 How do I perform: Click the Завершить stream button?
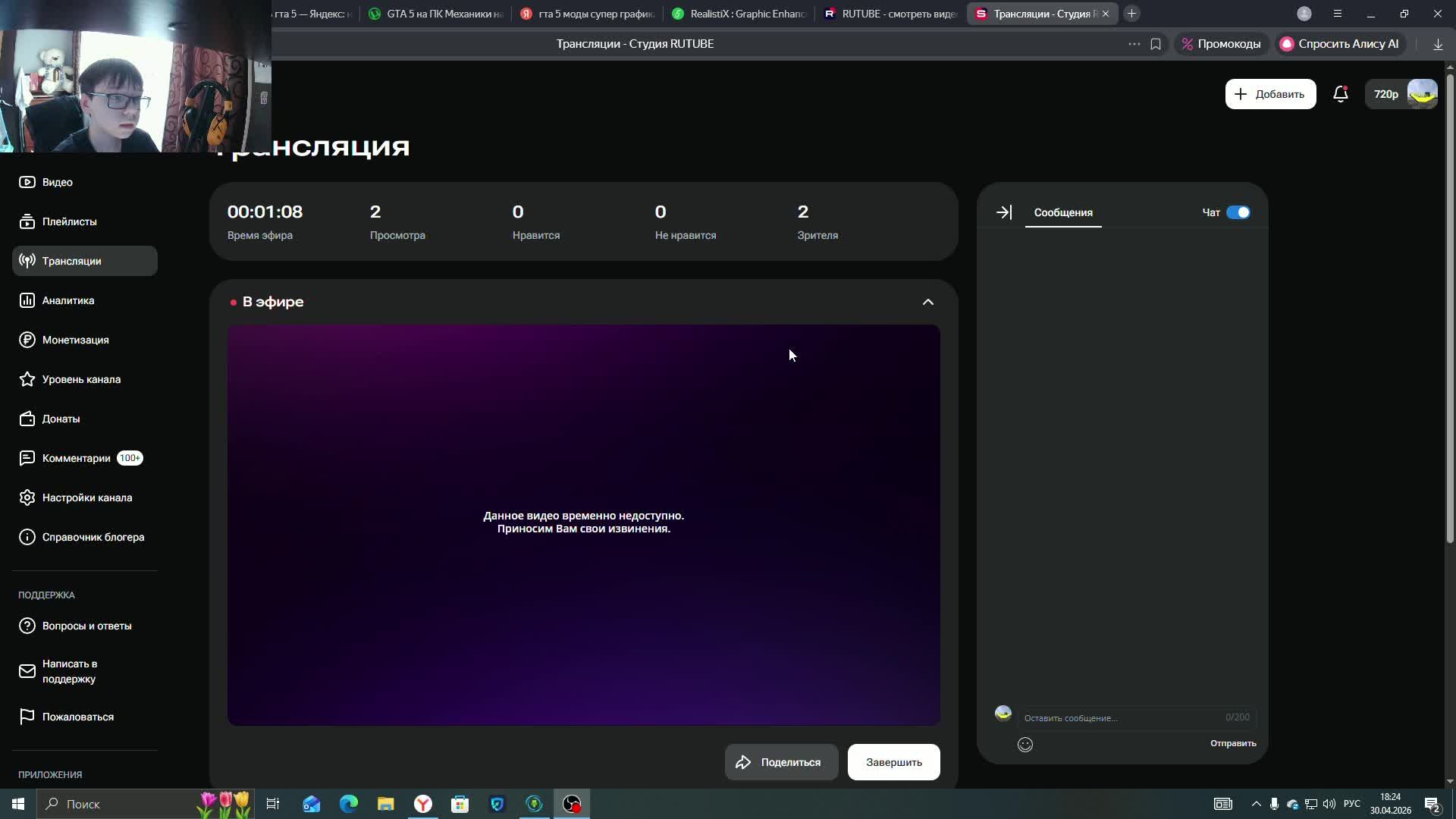(x=893, y=762)
